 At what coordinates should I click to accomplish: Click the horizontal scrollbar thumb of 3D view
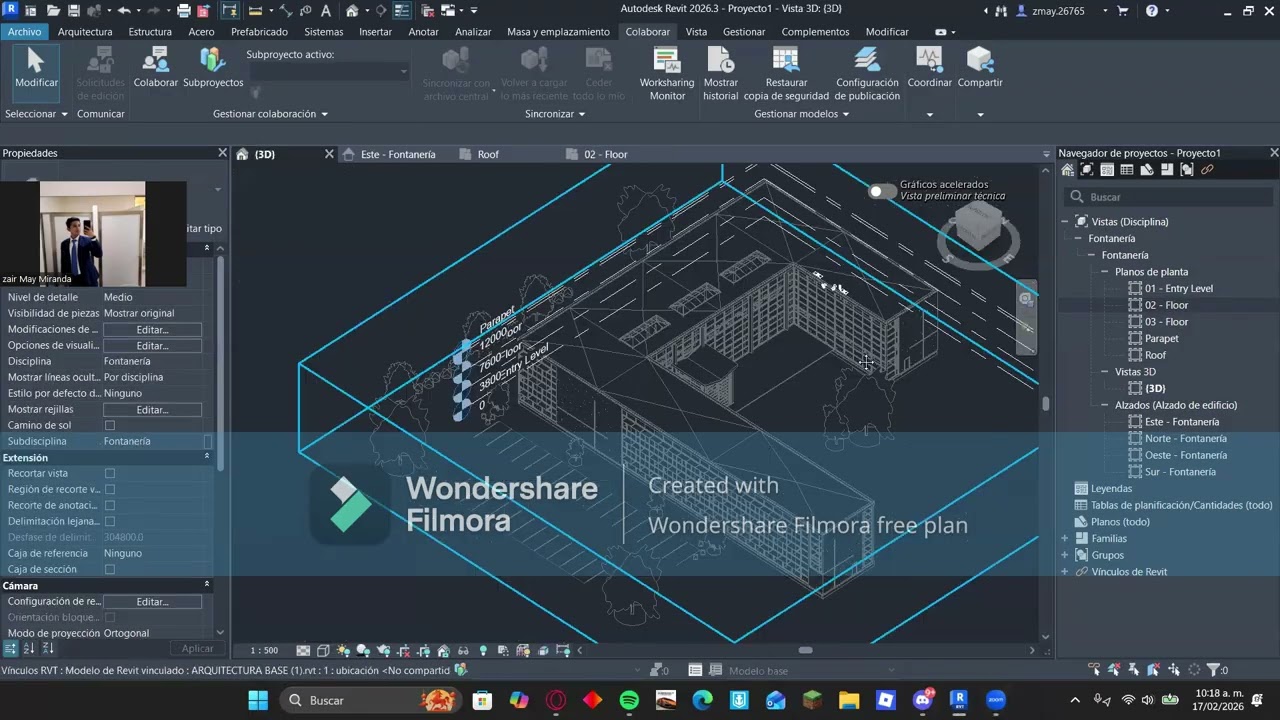click(x=805, y=650)
